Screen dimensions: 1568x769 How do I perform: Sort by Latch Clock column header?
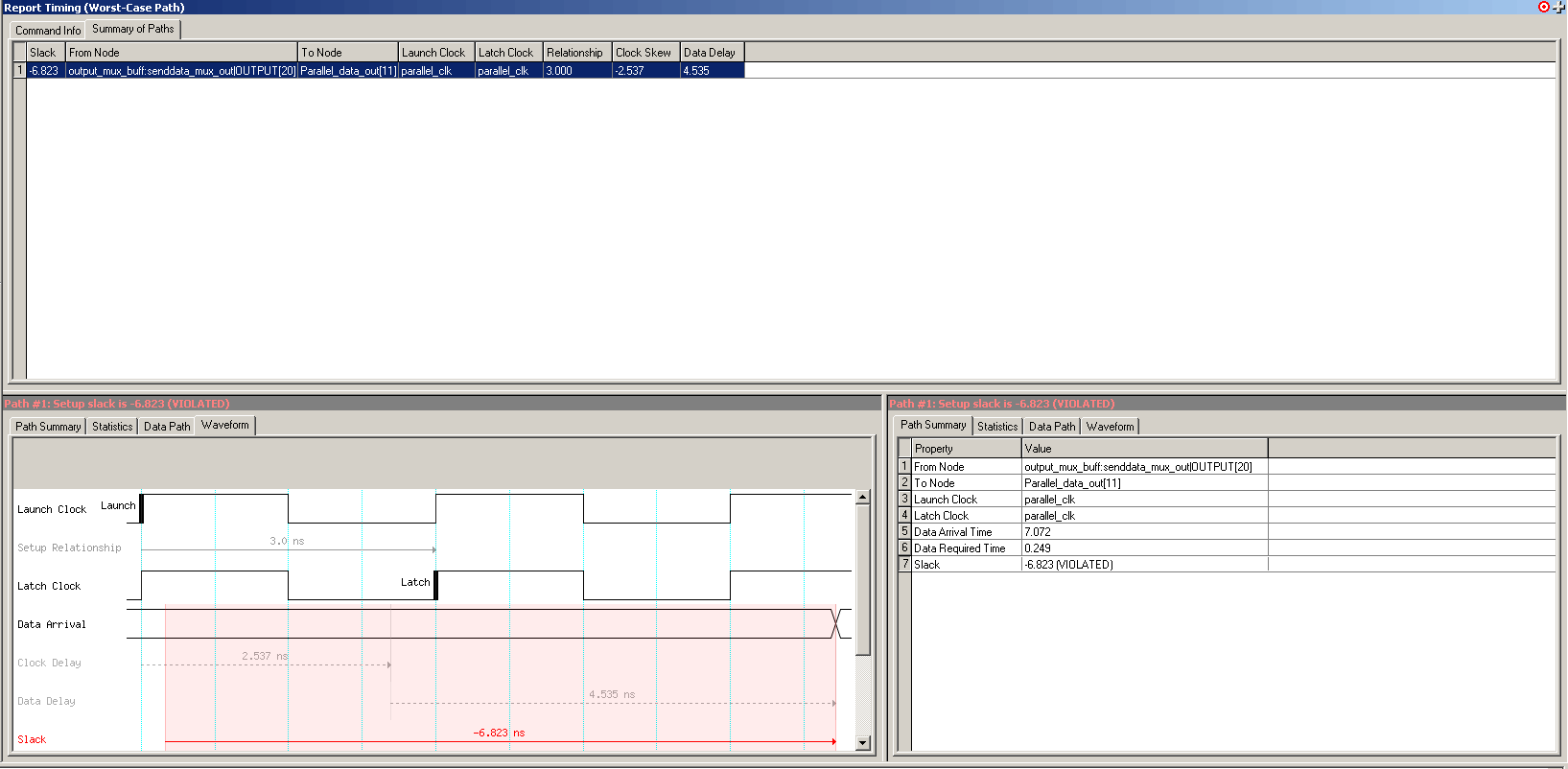(x=509, y=53)
